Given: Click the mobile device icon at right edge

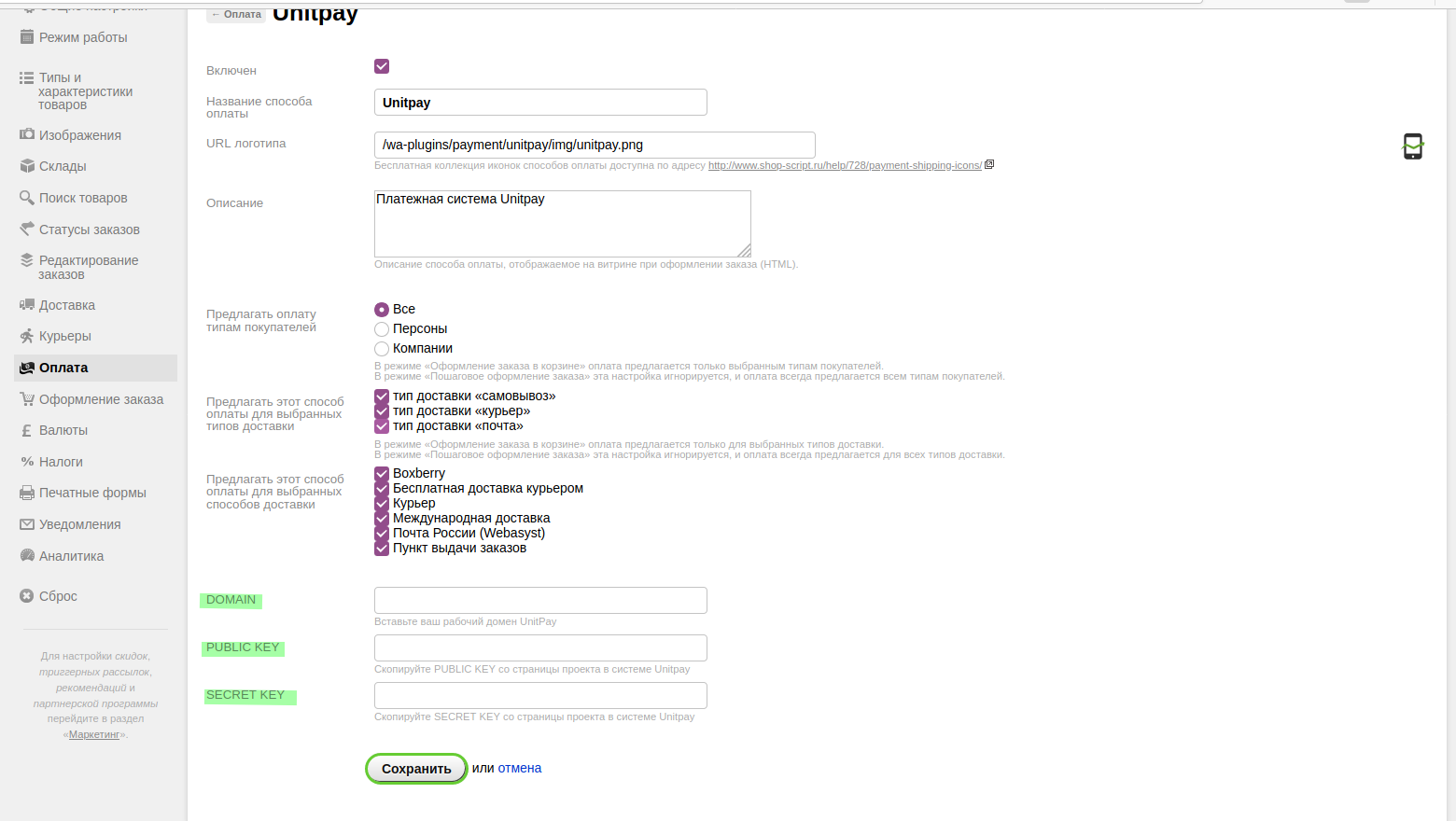Looking at the screenshot, I should 1413,146.
